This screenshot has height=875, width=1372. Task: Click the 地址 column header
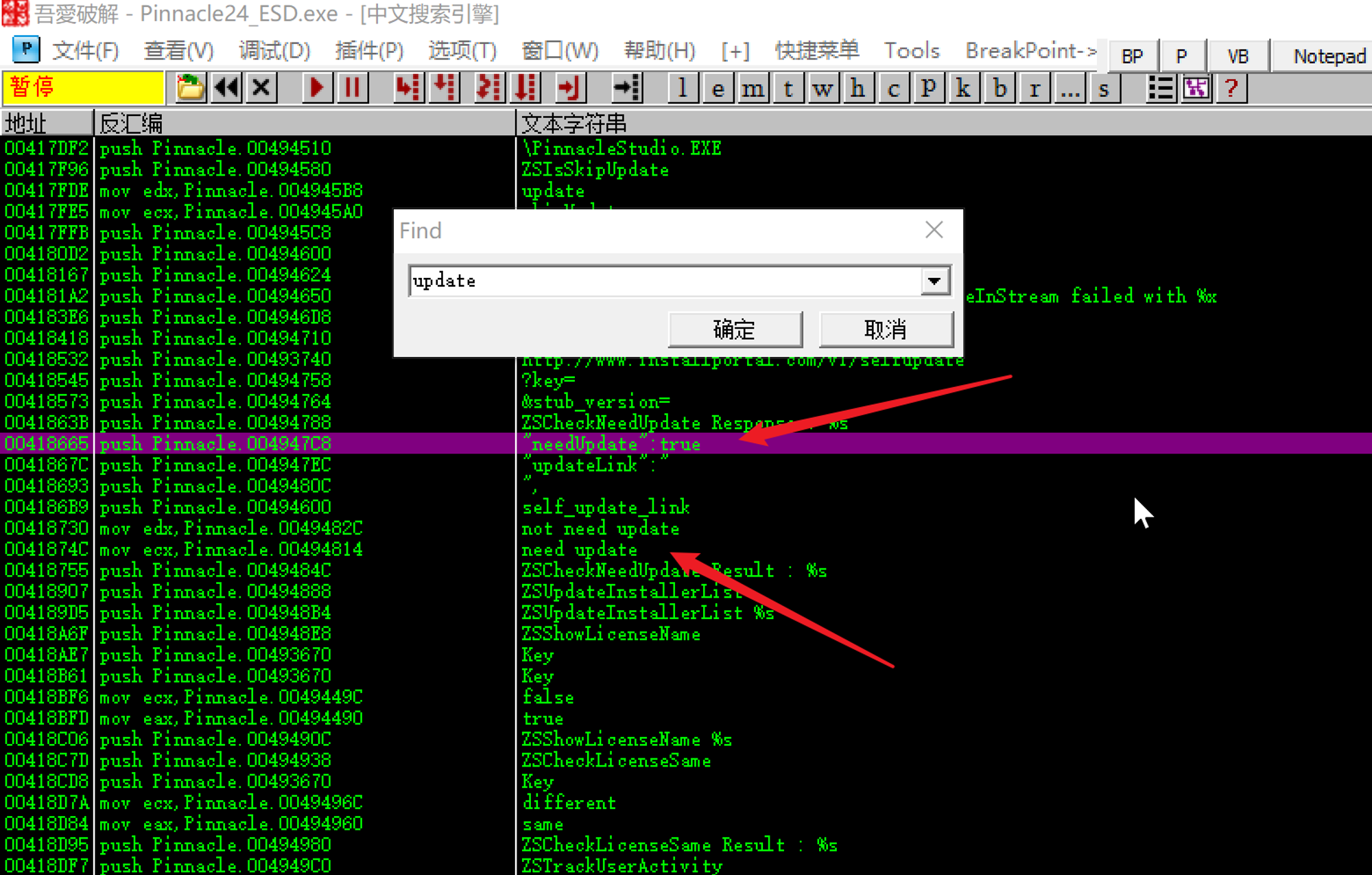[x=47, y=124]
